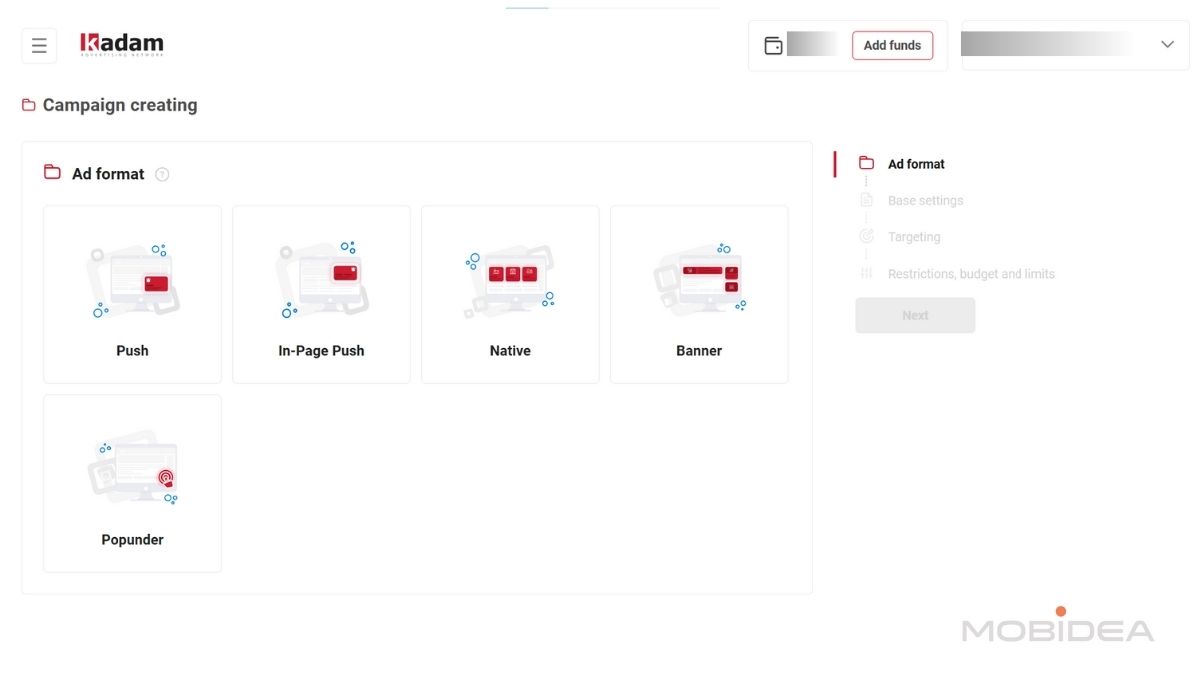Select the Popunder ad format illustration
The width and height of the screenshot is (1200, 700).
[132, 470]
